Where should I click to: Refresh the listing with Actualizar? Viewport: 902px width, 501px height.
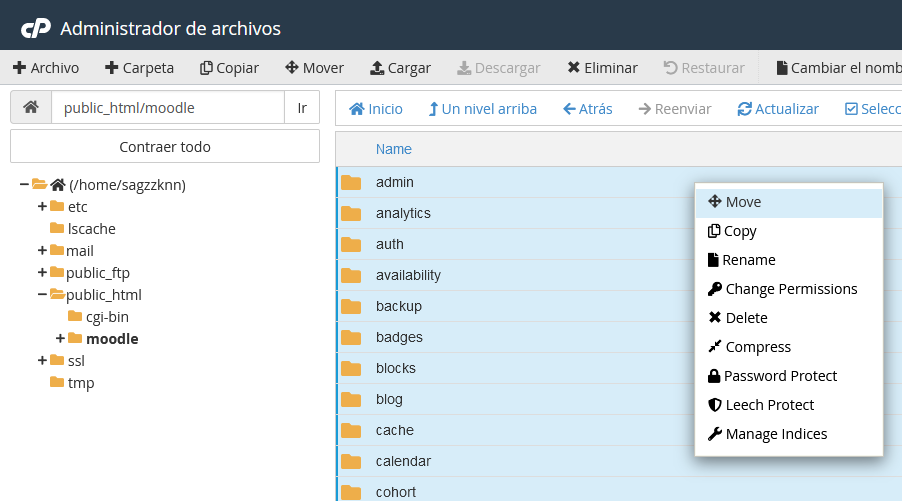click(778, 109)
